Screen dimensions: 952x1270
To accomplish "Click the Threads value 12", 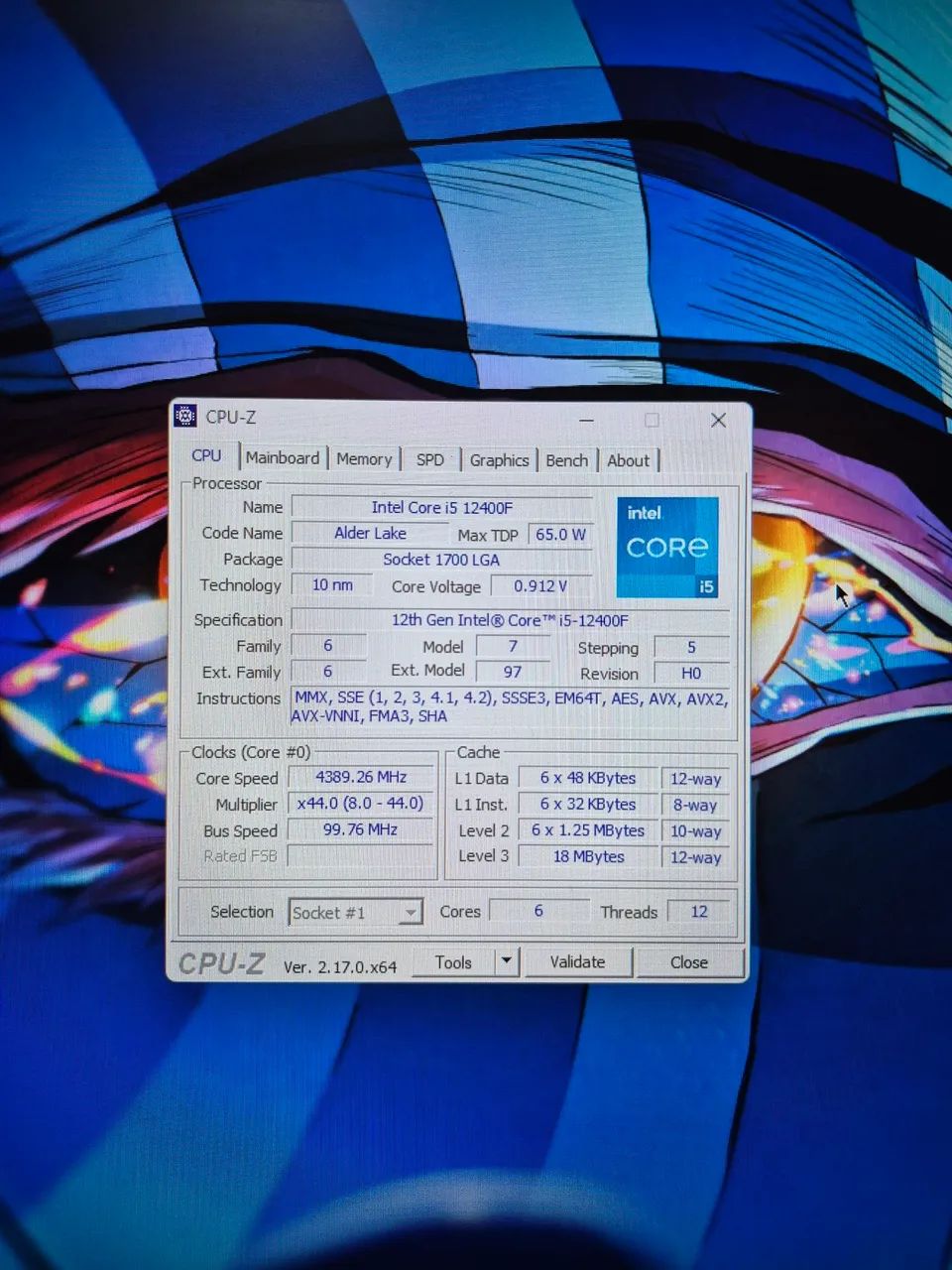I will 699,912.
